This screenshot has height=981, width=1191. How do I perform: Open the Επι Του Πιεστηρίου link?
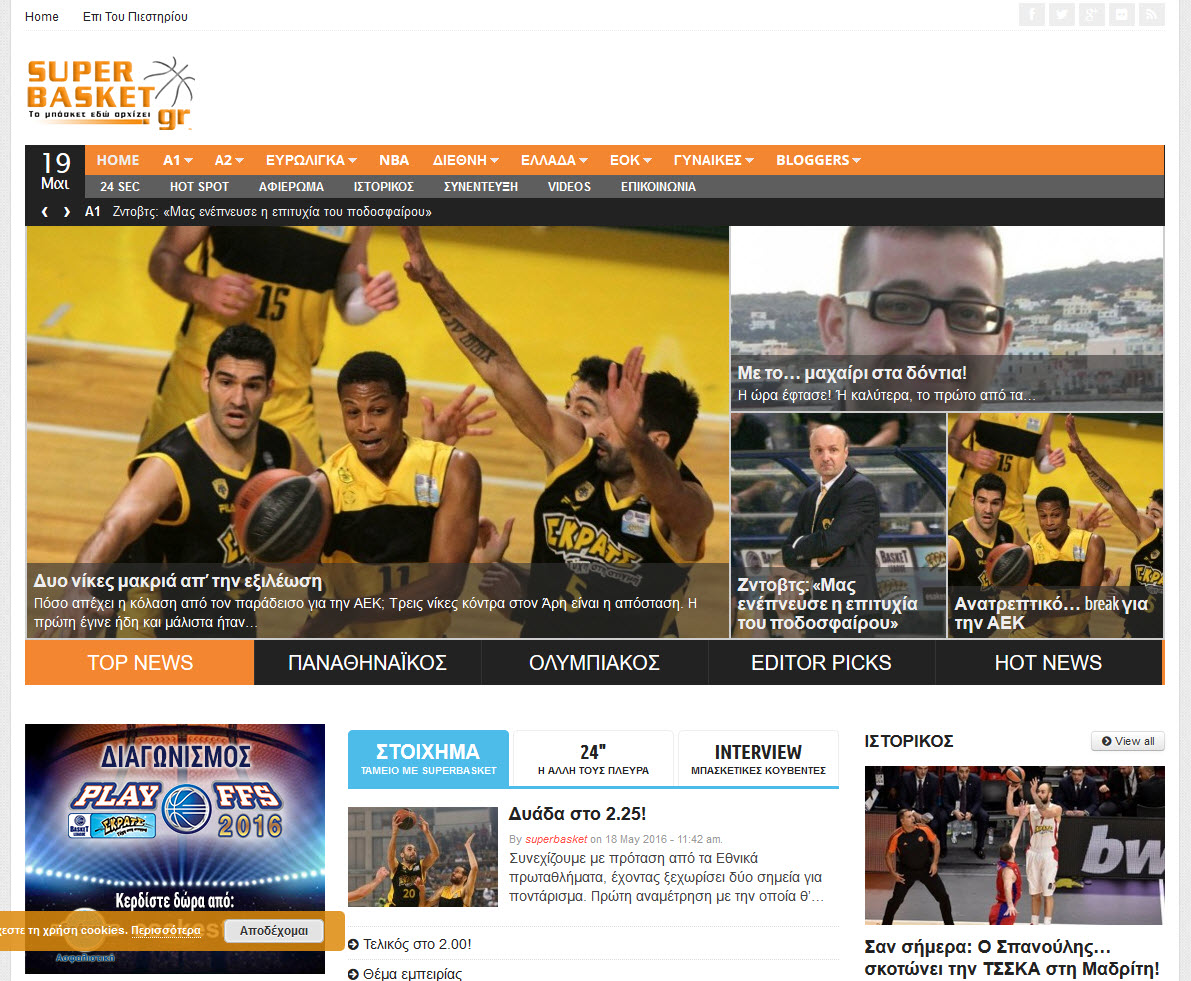point(135,17)
